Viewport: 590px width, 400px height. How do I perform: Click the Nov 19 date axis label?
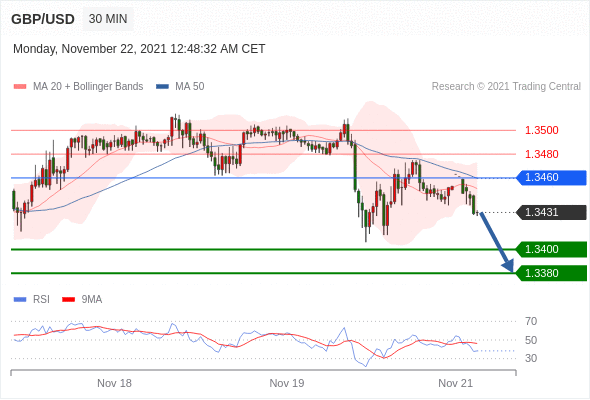coord(287,383)
